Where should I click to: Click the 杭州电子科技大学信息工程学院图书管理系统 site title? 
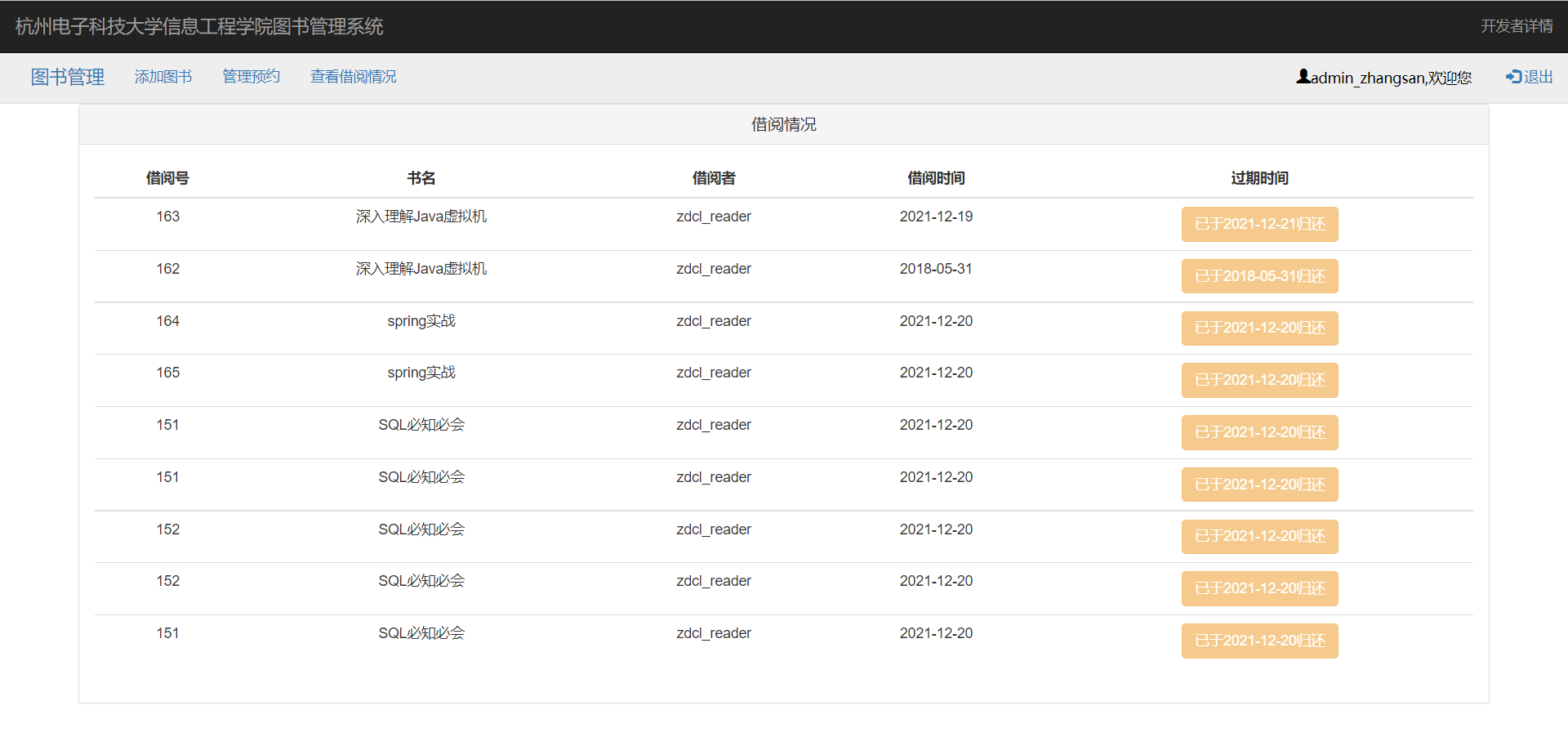[x=199, y=26]
